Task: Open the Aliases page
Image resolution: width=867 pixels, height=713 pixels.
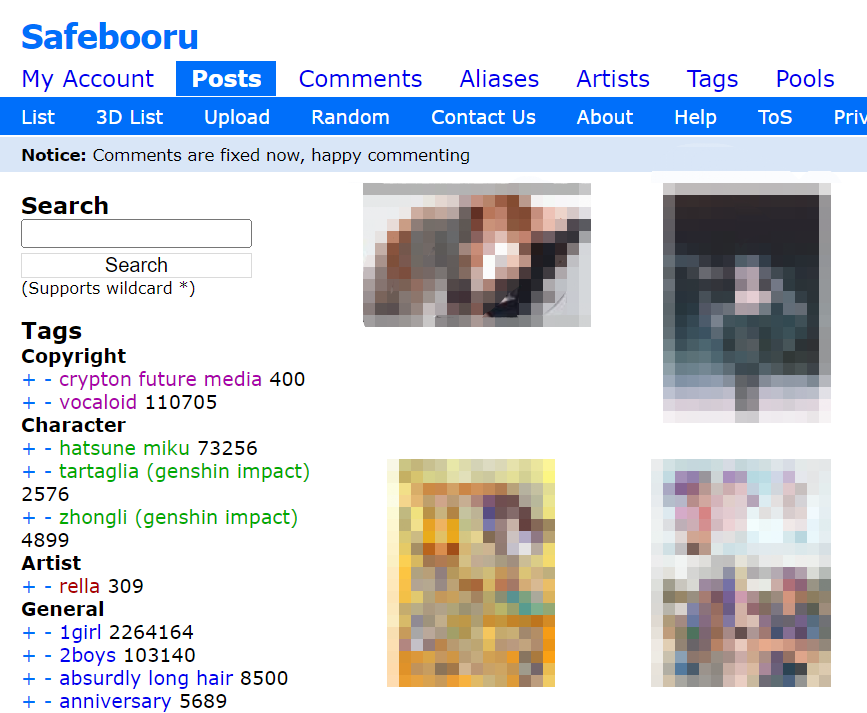Action: point(499,79)
